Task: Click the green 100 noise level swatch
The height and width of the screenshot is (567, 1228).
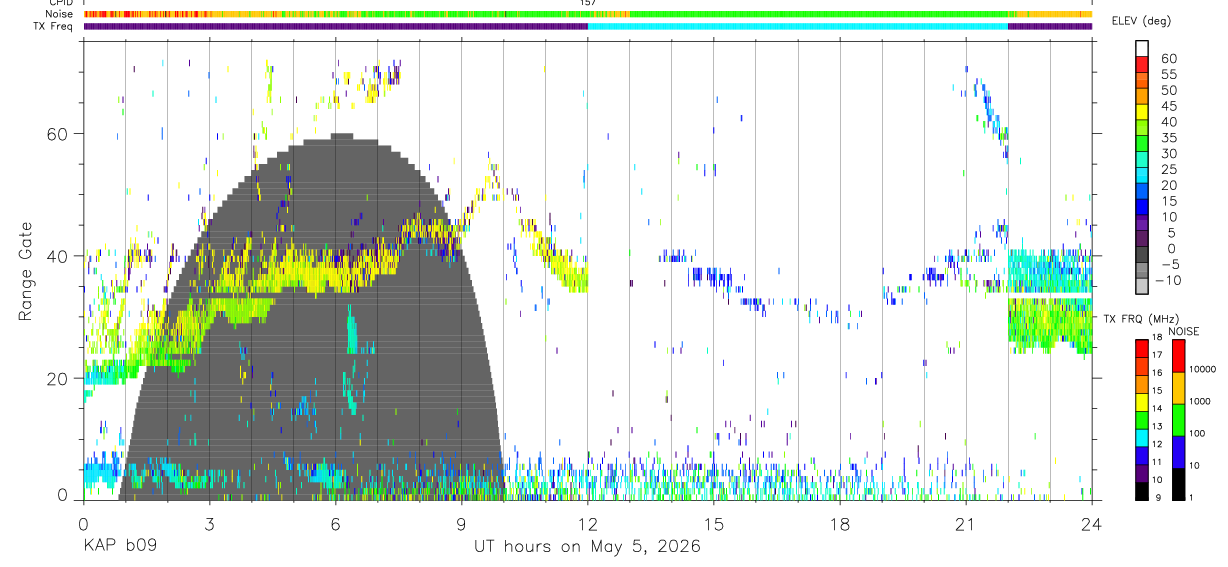Action: click(x=1177, y=419)
